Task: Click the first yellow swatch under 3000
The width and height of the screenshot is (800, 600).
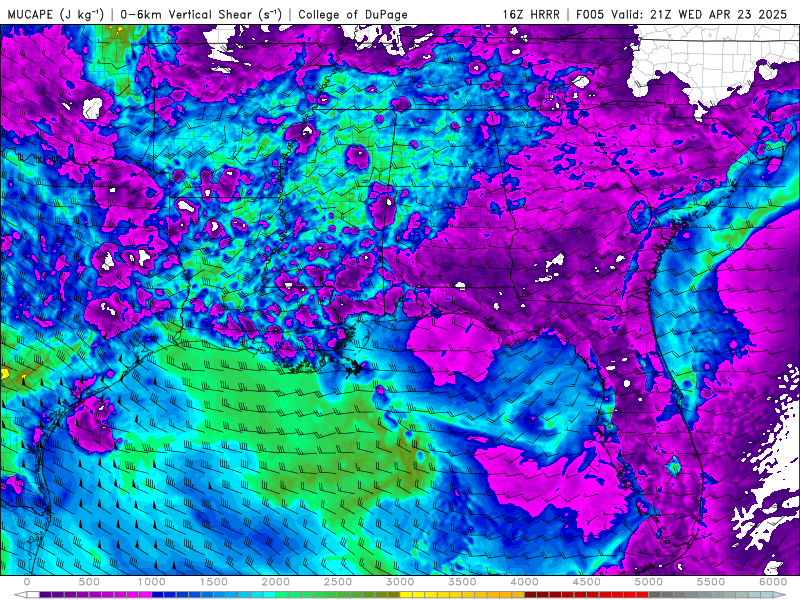Action: 406,594
